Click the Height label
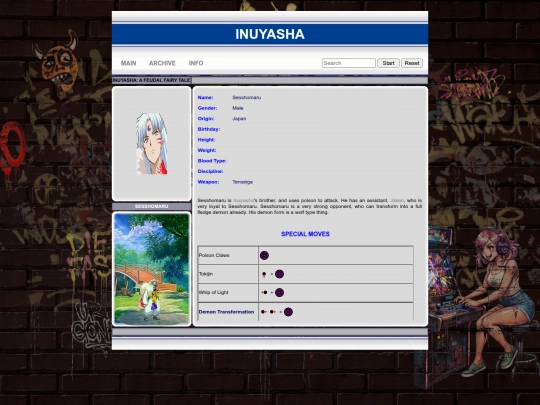540x405 pixels. point(206,140)
